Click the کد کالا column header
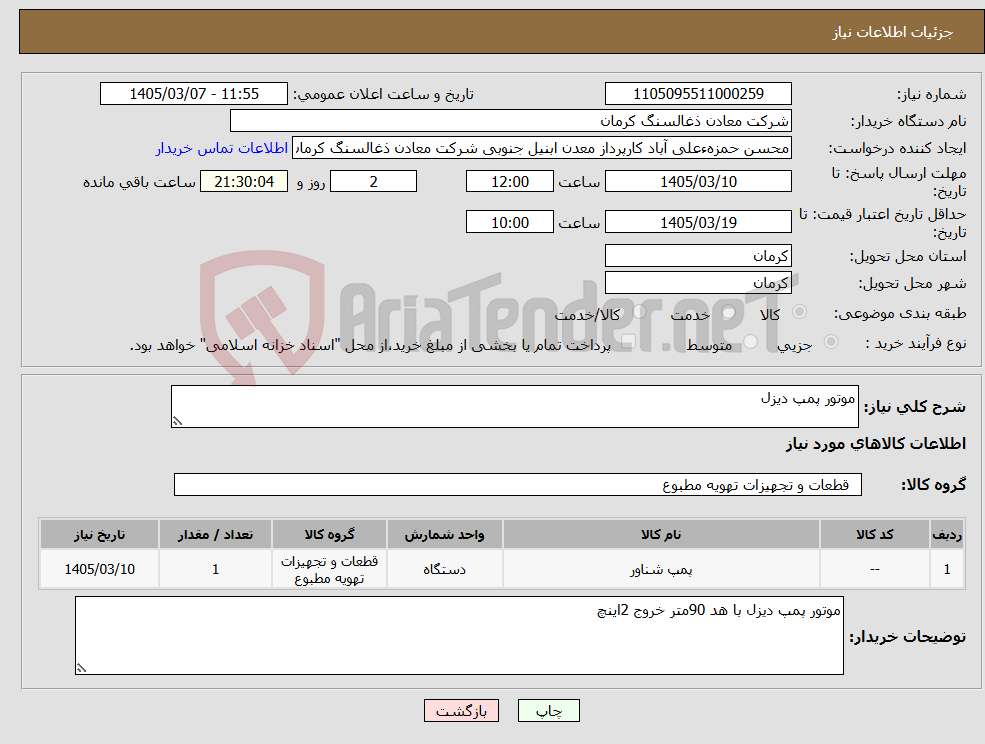 [874, 534]
